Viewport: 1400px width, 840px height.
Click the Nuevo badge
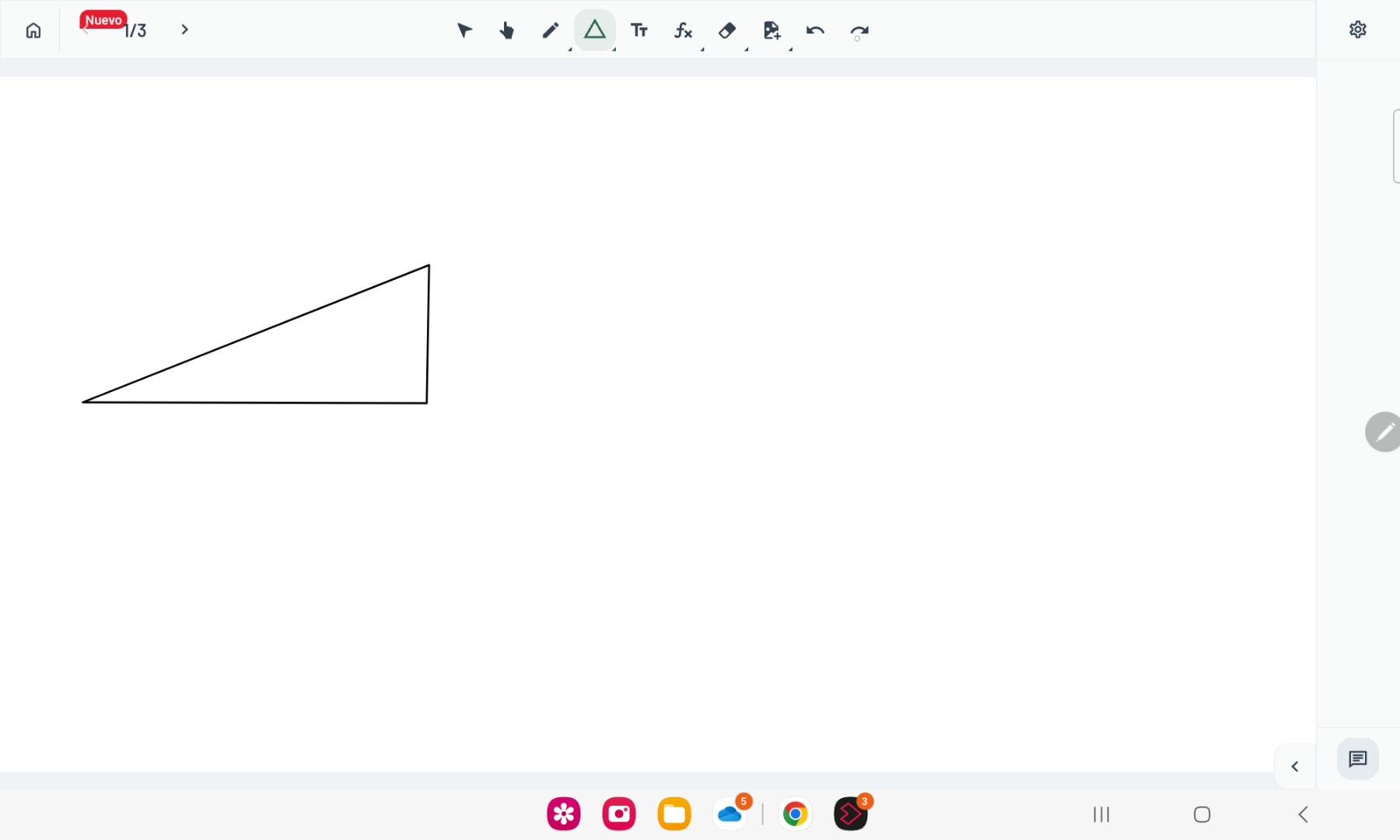point(103,19)
